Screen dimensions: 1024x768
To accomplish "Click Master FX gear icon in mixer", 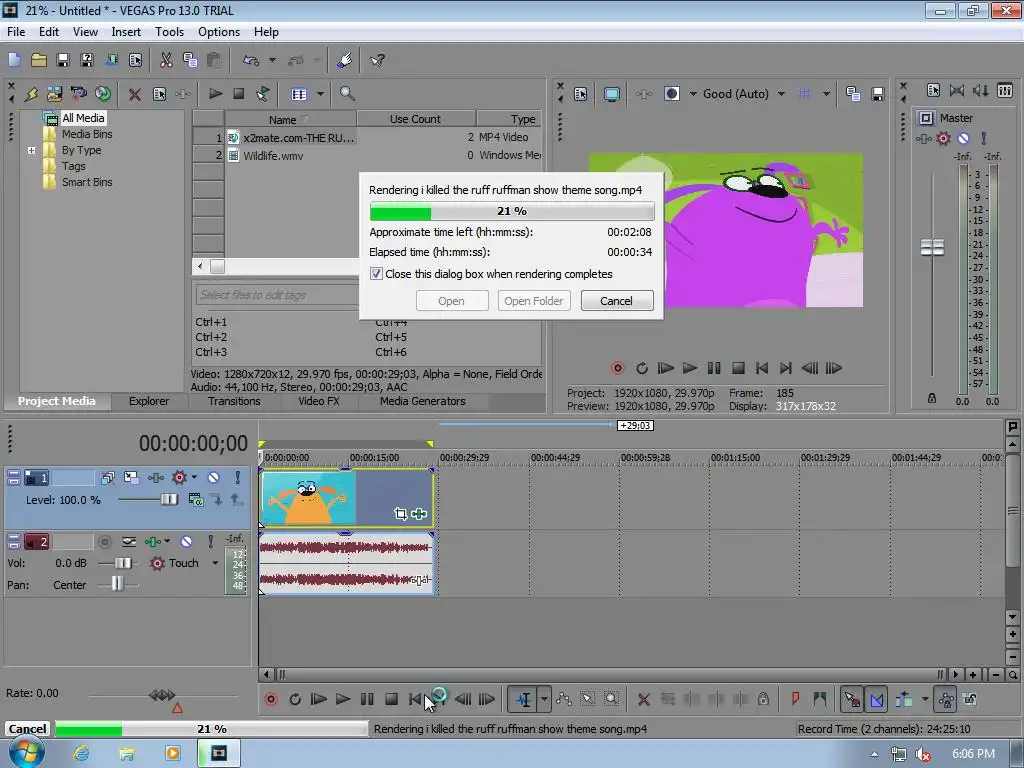I will pos(943,138).
